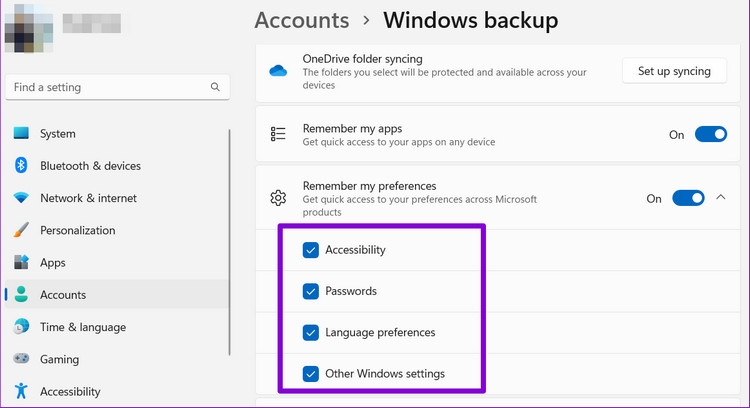The height and width of the screenshot is (408, 750).
Task: Go to Network & internet settings
Action: pos(117,198)
